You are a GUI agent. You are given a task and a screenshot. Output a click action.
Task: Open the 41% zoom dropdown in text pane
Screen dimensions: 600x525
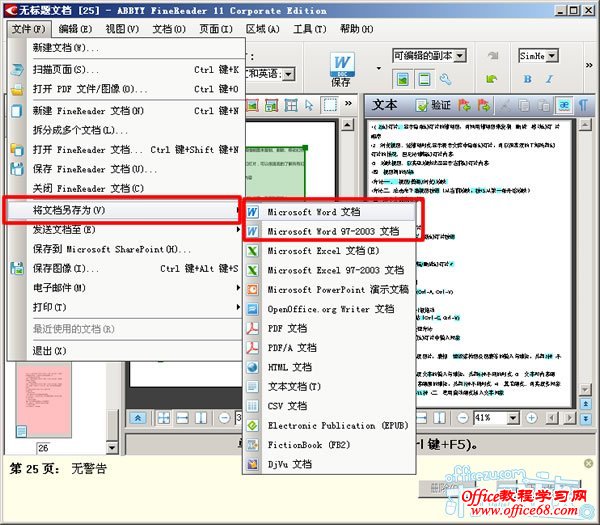click(513, 418)
